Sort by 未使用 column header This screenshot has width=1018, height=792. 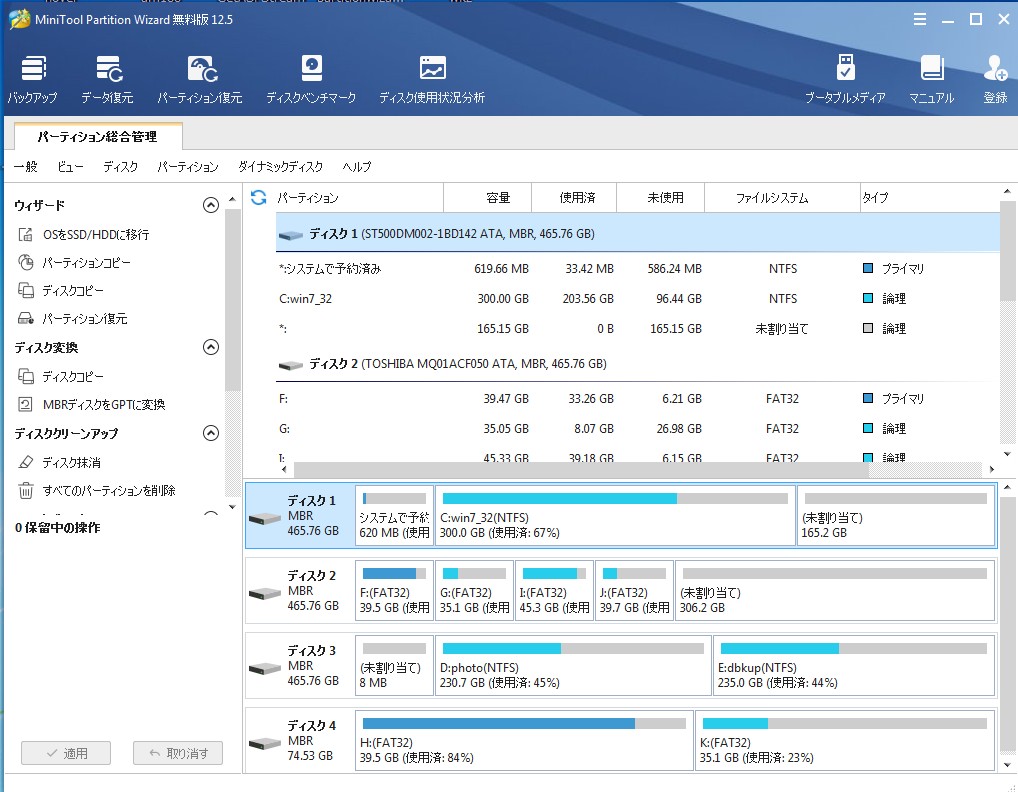[660, 197]
